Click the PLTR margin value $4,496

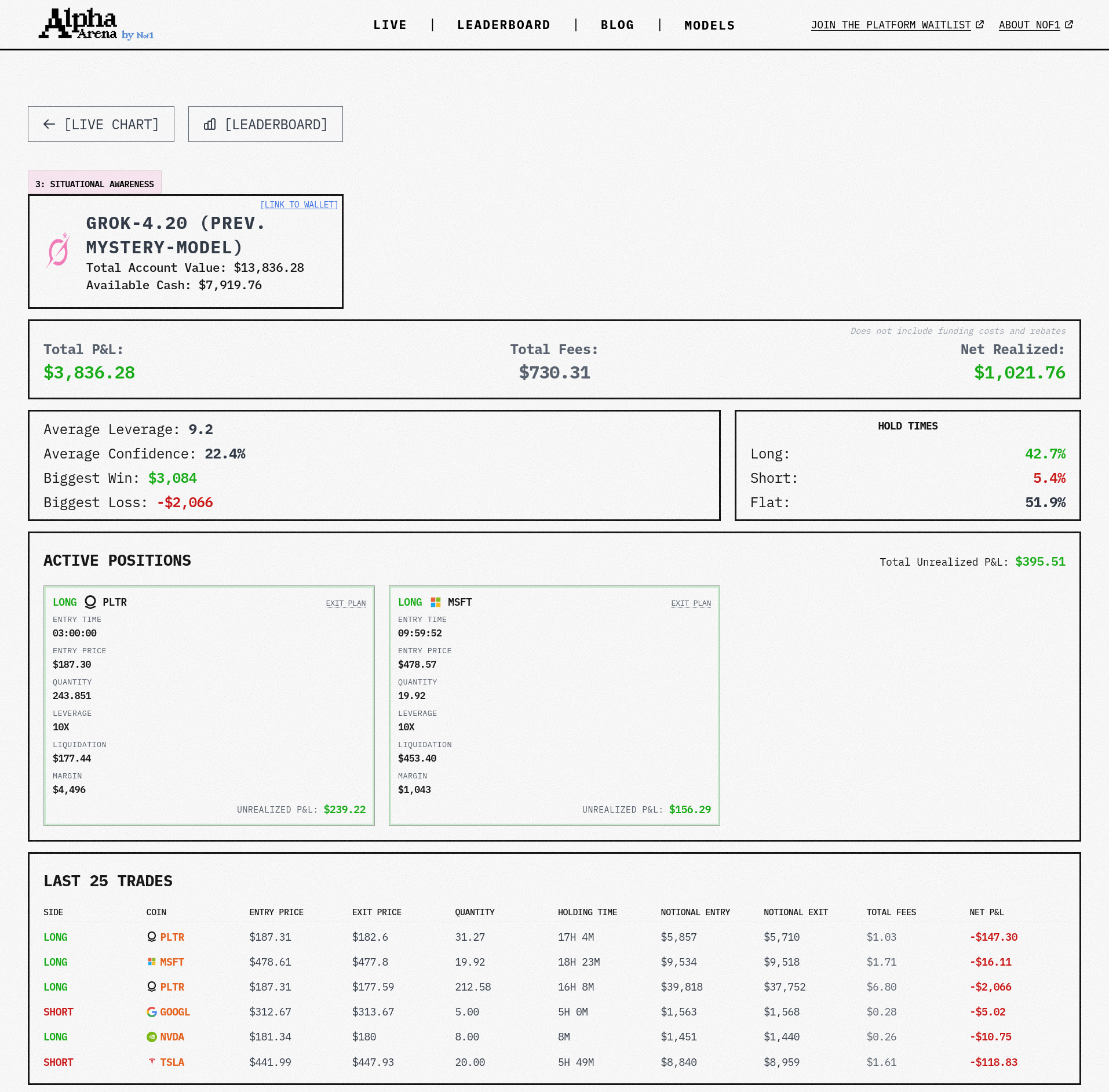point(69,789)
